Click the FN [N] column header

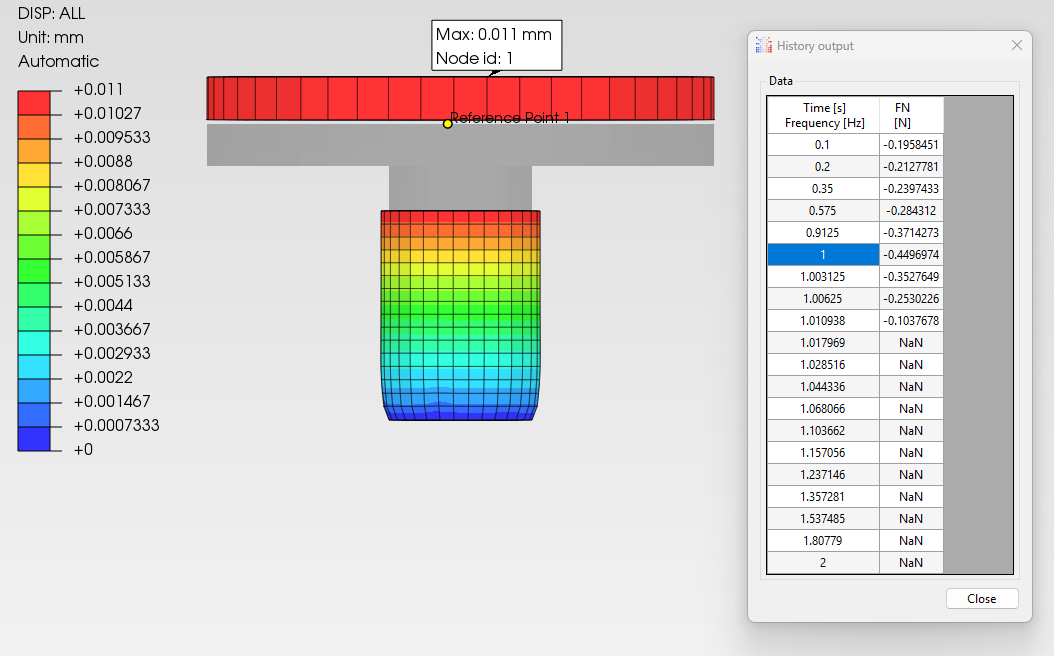910,115
